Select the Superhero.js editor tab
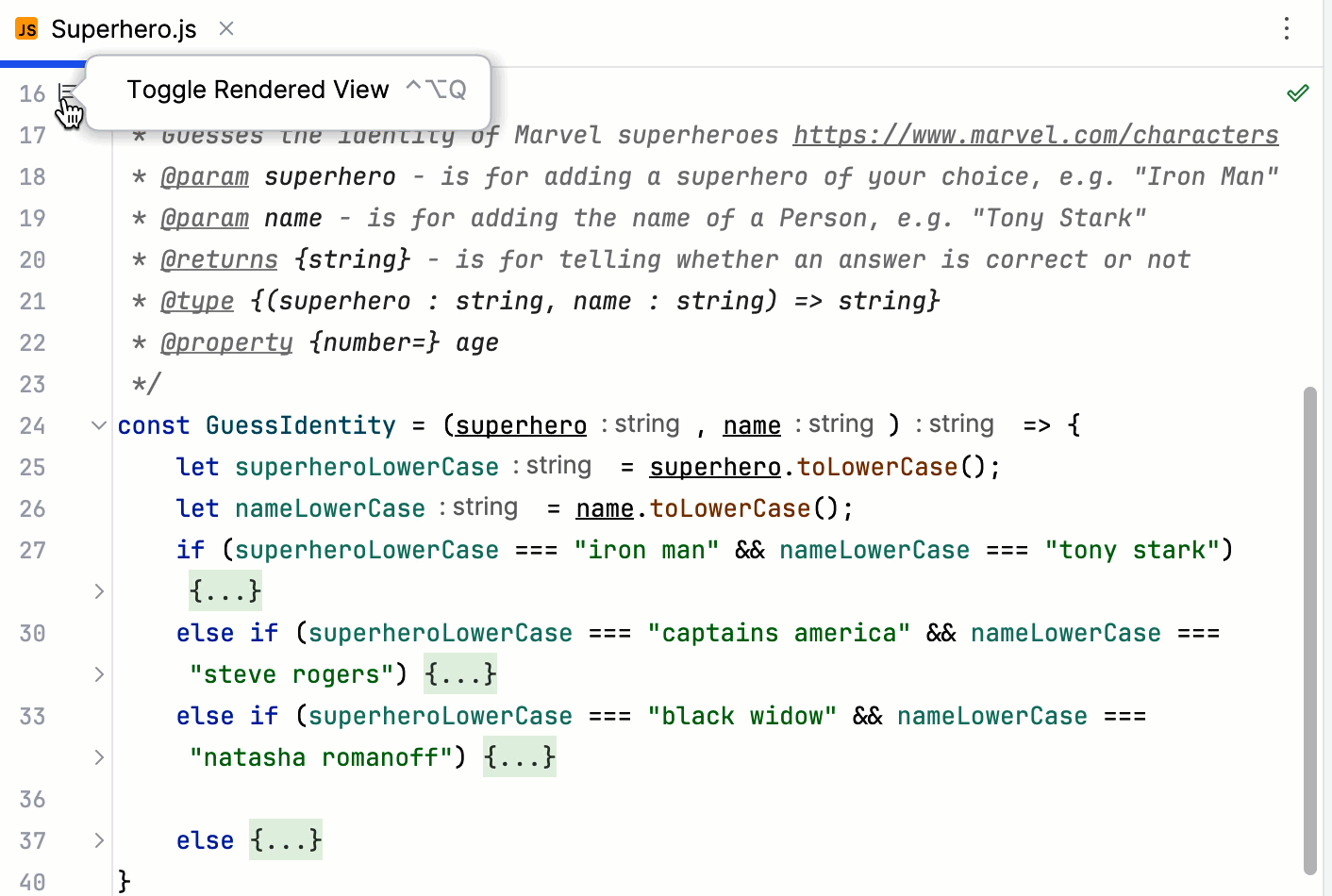The width and height of the screenshot is (1332, 896). pos(123,28)
